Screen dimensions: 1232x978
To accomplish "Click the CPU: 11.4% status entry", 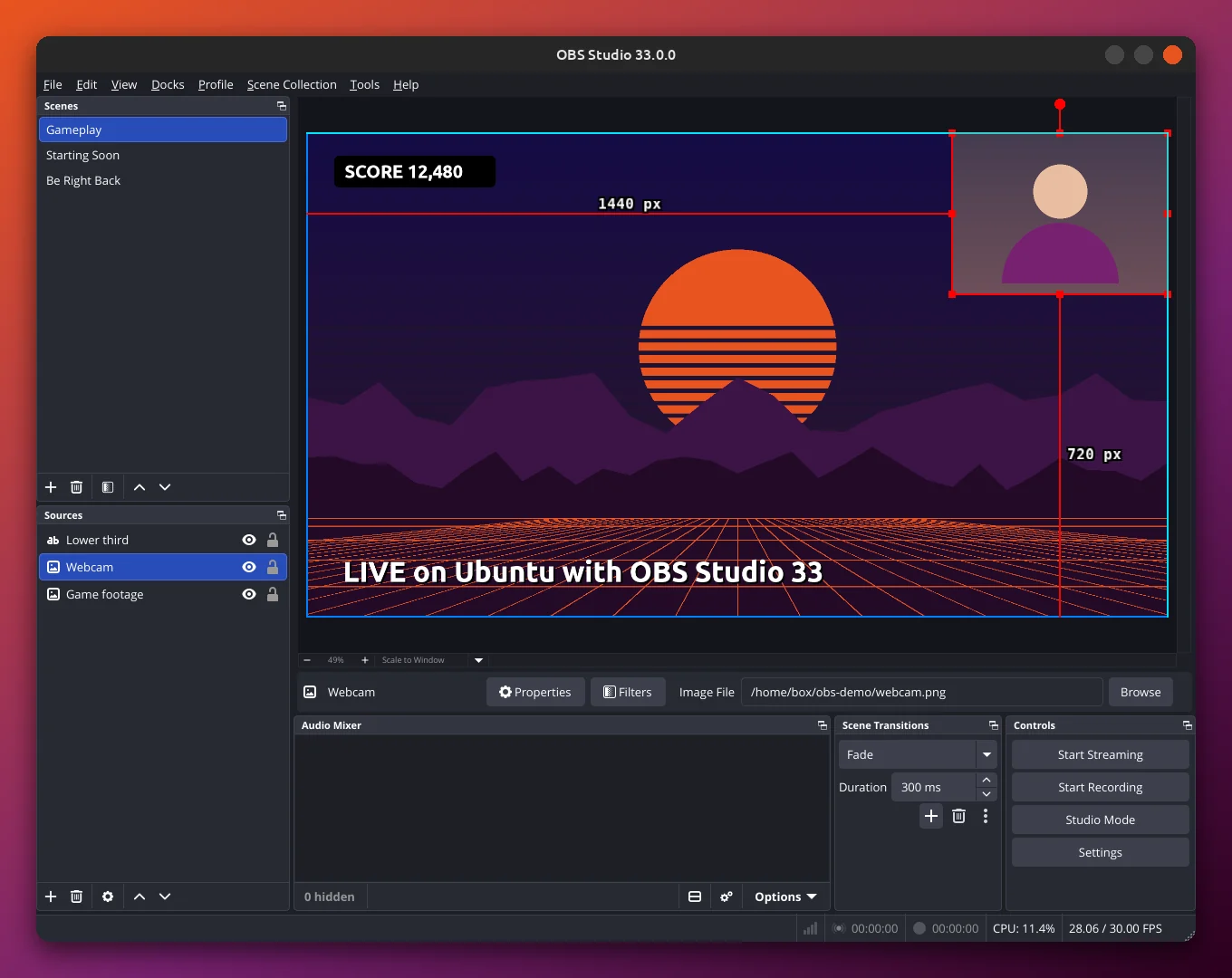I will click(x=1024, y=928).
